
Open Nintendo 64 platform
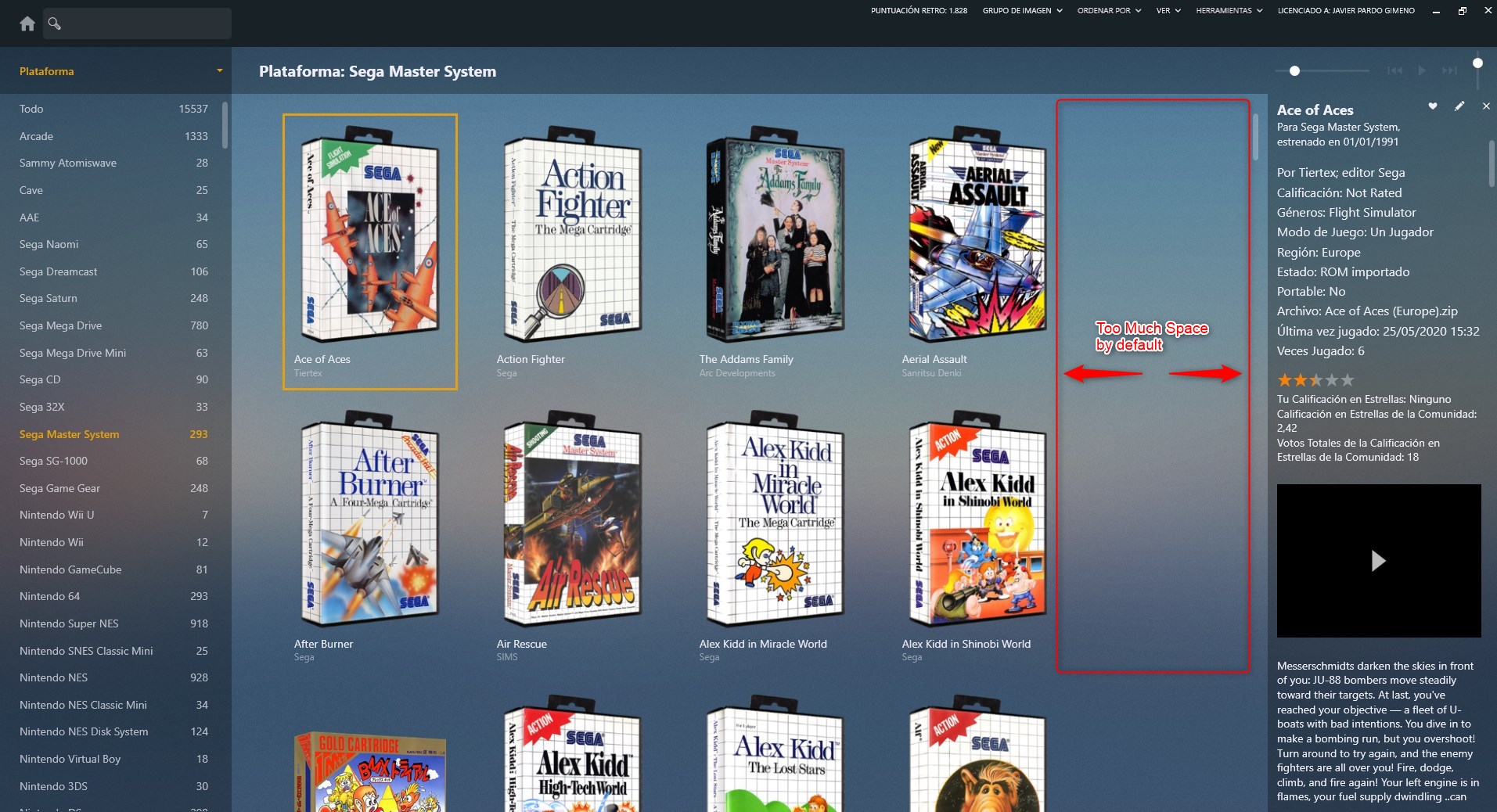tap(113, 596)
